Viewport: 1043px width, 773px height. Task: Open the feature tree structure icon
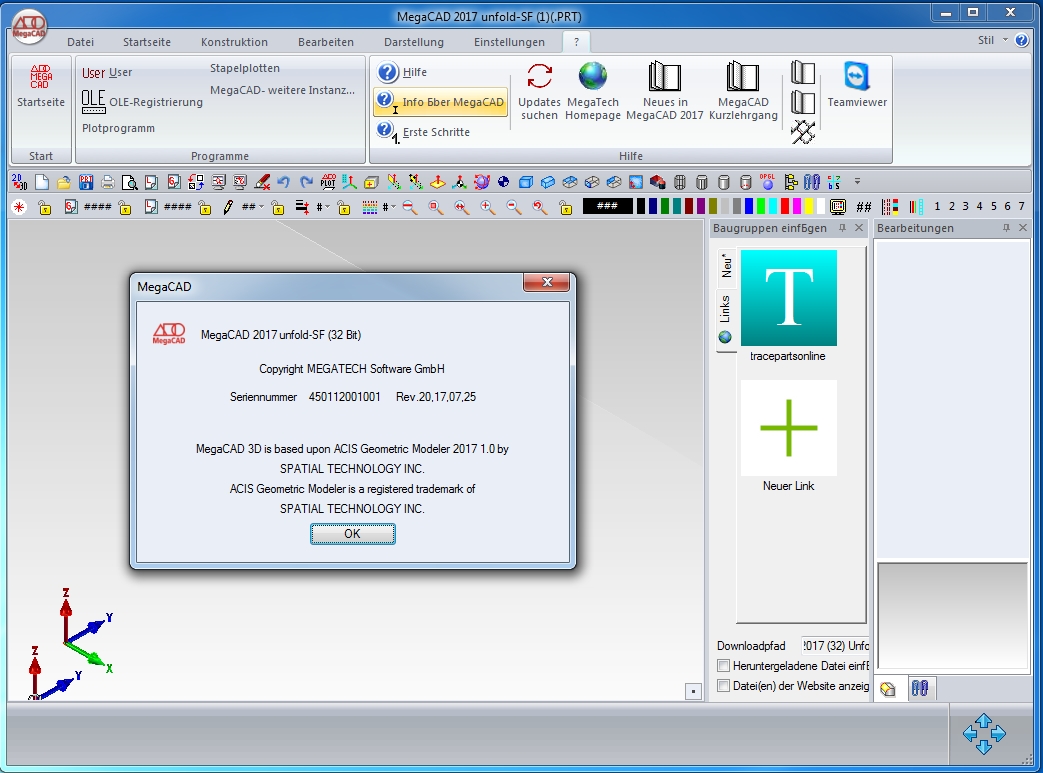point(790,182)
